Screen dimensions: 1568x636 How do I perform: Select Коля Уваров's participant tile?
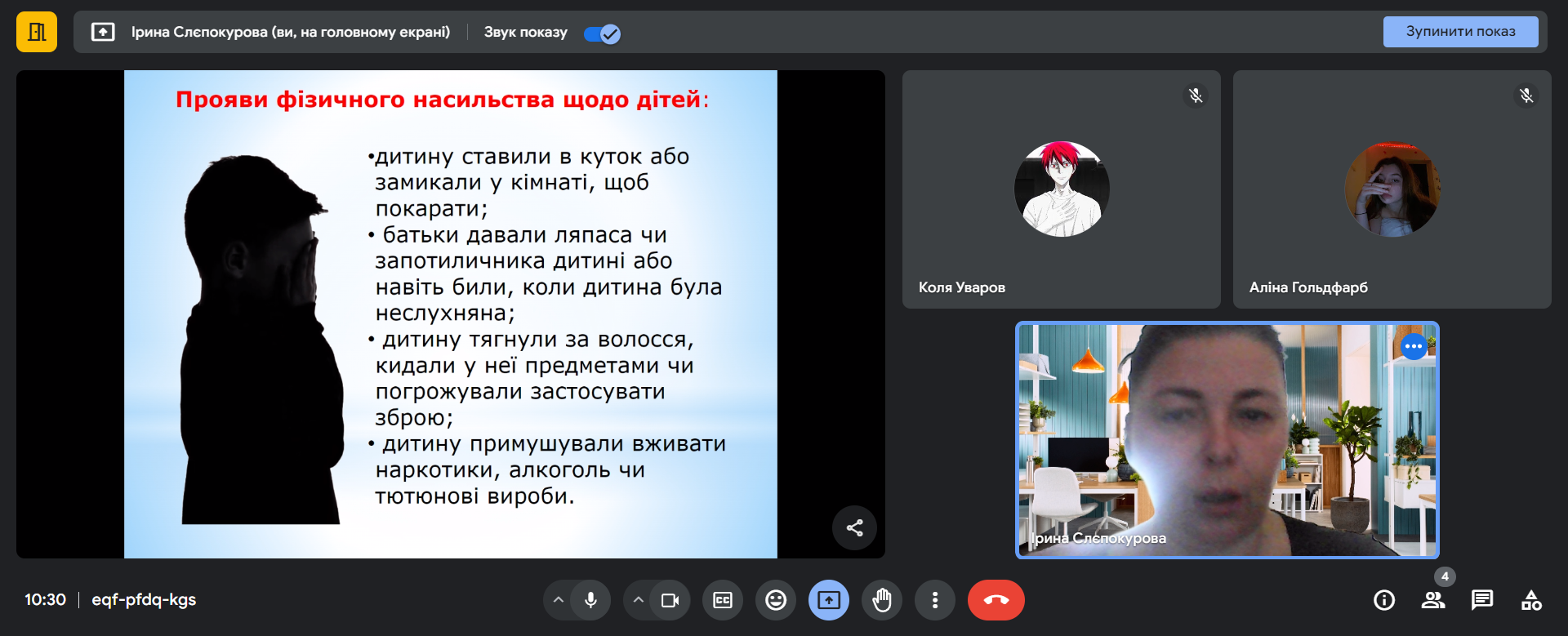click(1061, 189)
